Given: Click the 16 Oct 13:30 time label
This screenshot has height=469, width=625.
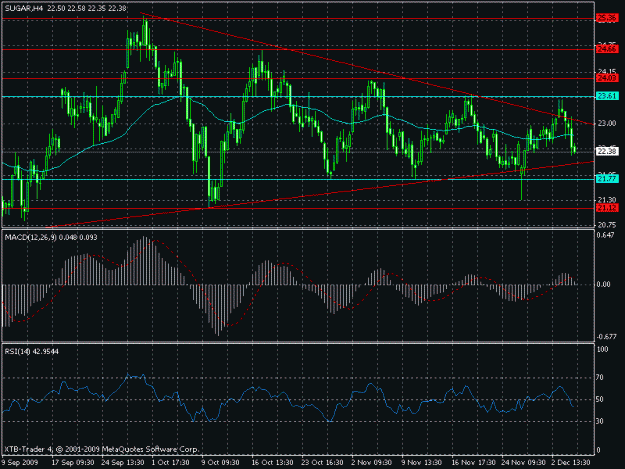Looking at the screenshot, I should coord(272,463).
